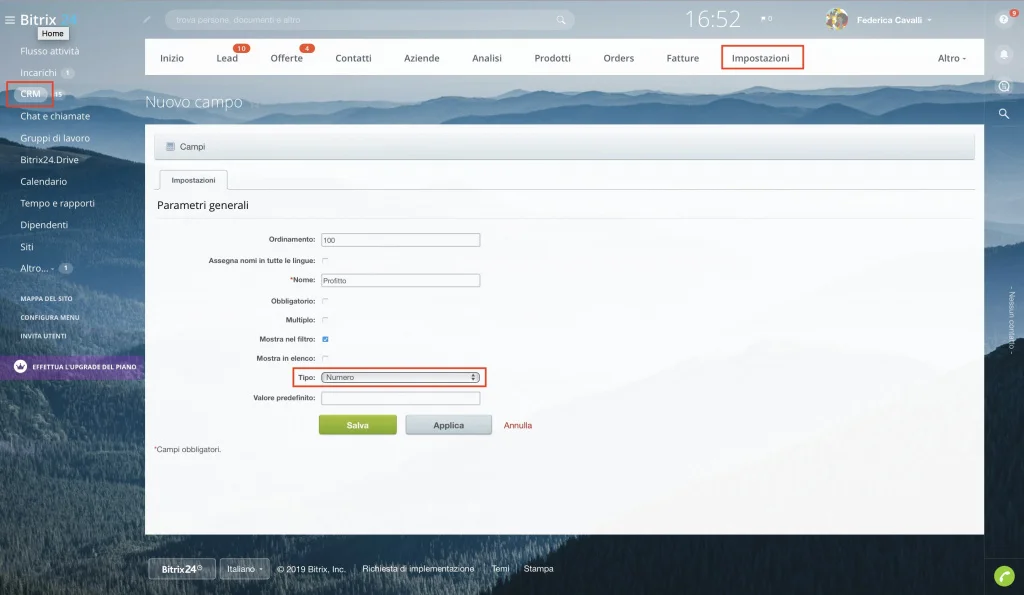Viewport: 1024px width, 595px height.
Task: Click the green phone call button
Action: coord(1004,576)
